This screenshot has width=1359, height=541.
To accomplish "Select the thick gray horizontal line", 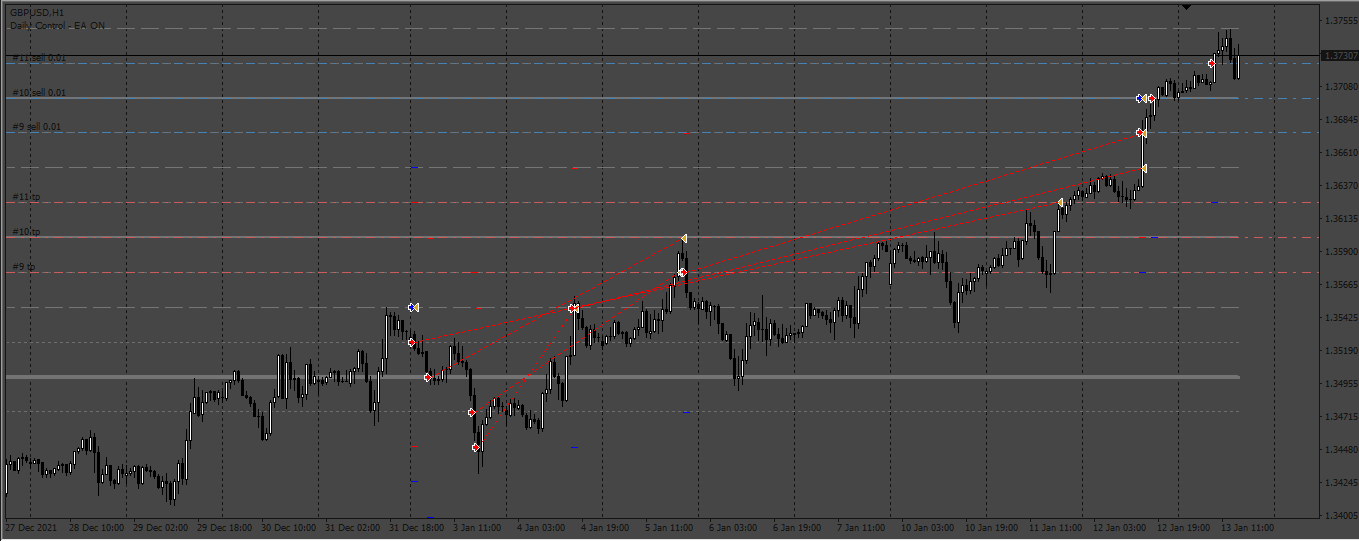I will pos(622,377).
